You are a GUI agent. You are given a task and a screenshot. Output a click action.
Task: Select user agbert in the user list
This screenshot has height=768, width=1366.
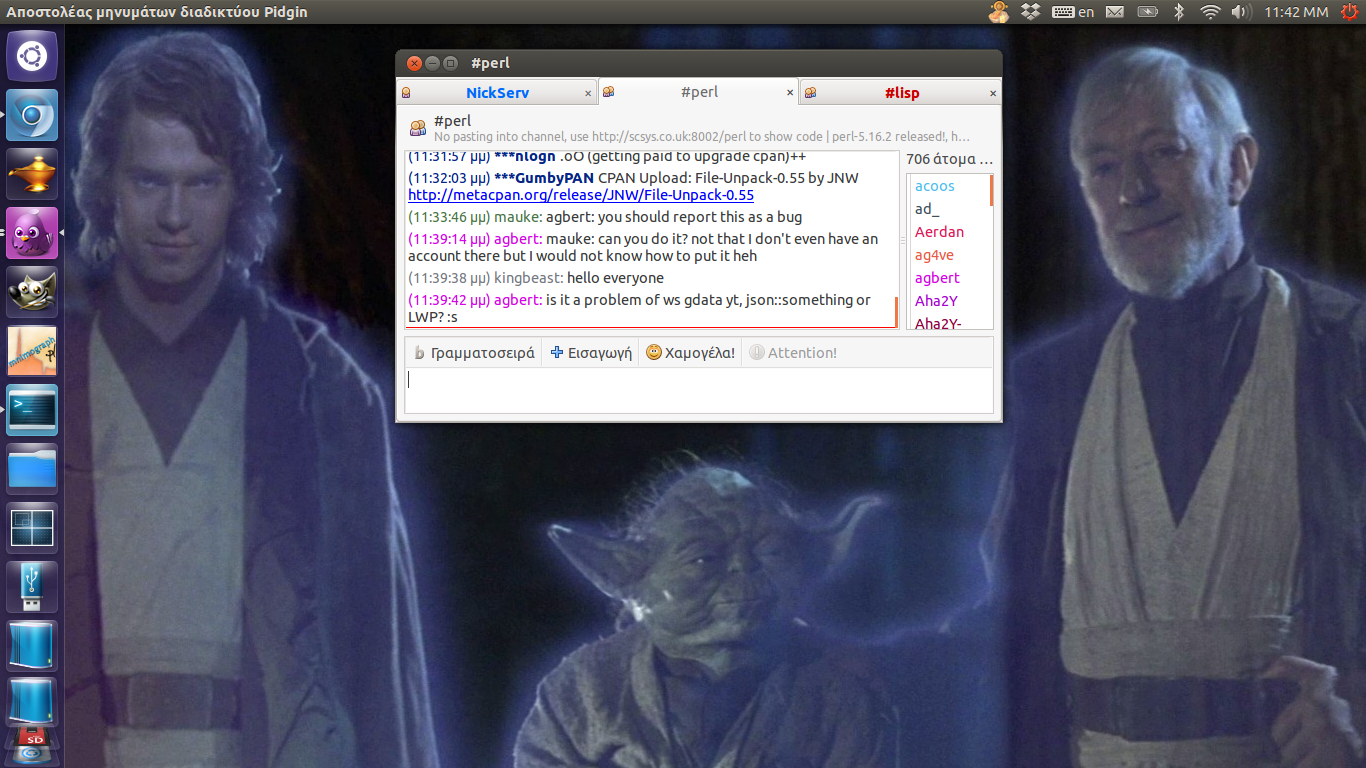[x=937, y=278]
